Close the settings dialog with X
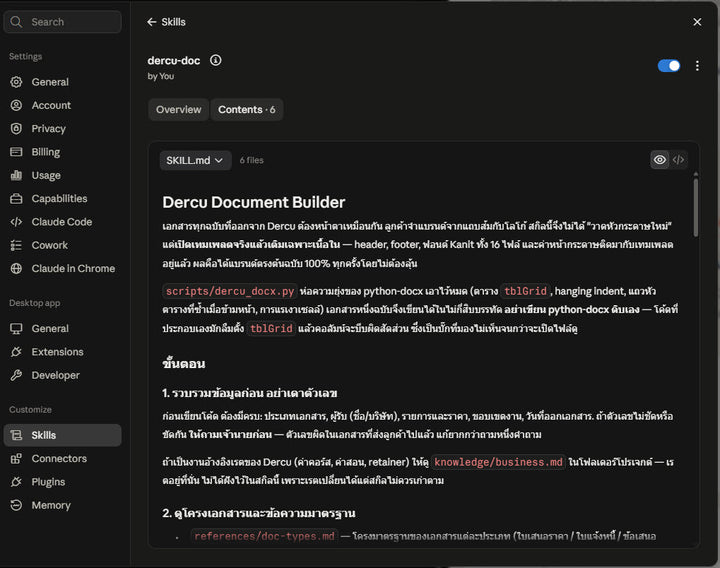This screenshot has width=720, height=568. (697, 22)
